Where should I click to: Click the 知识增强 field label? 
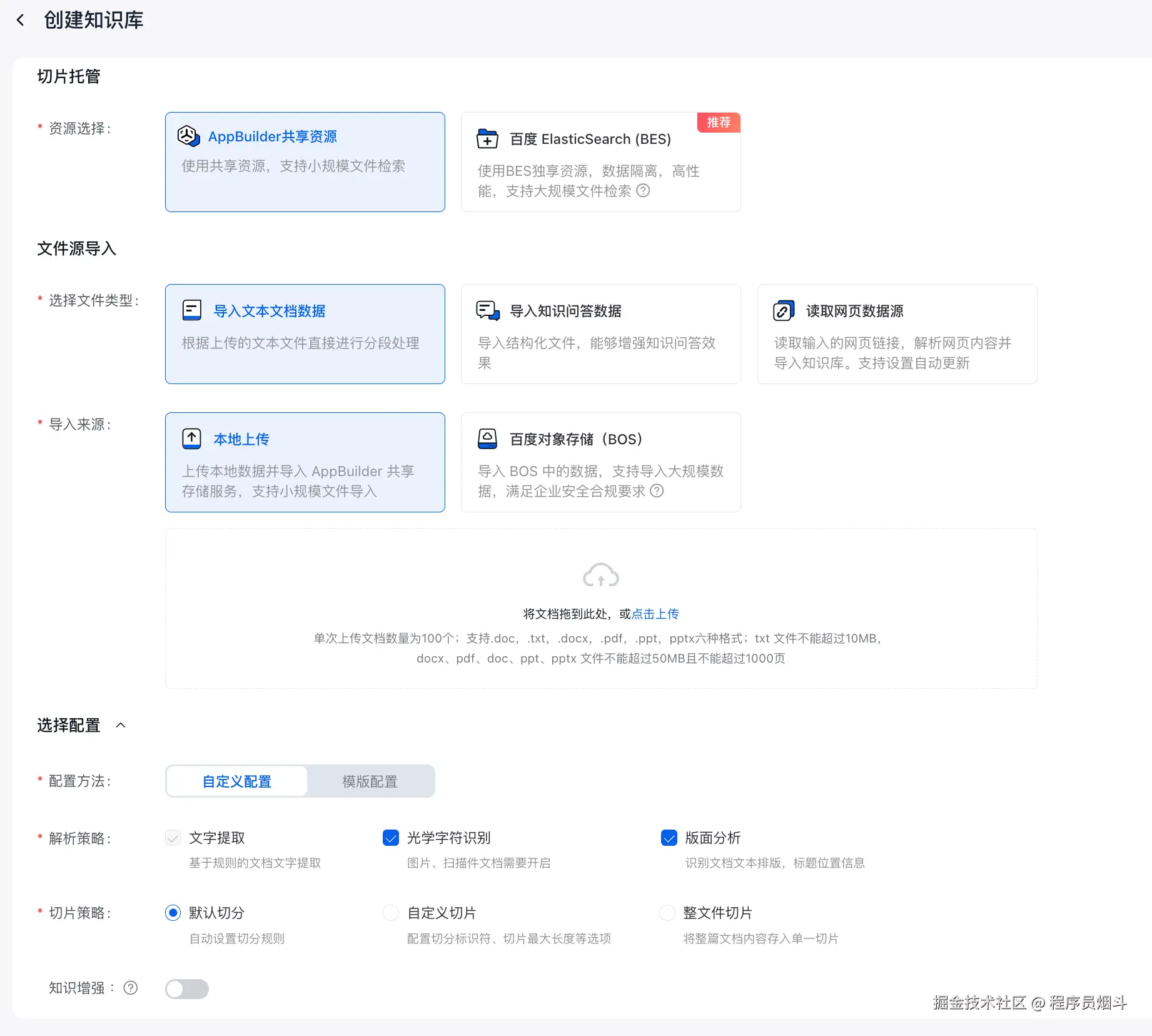[x=82, y=988]
